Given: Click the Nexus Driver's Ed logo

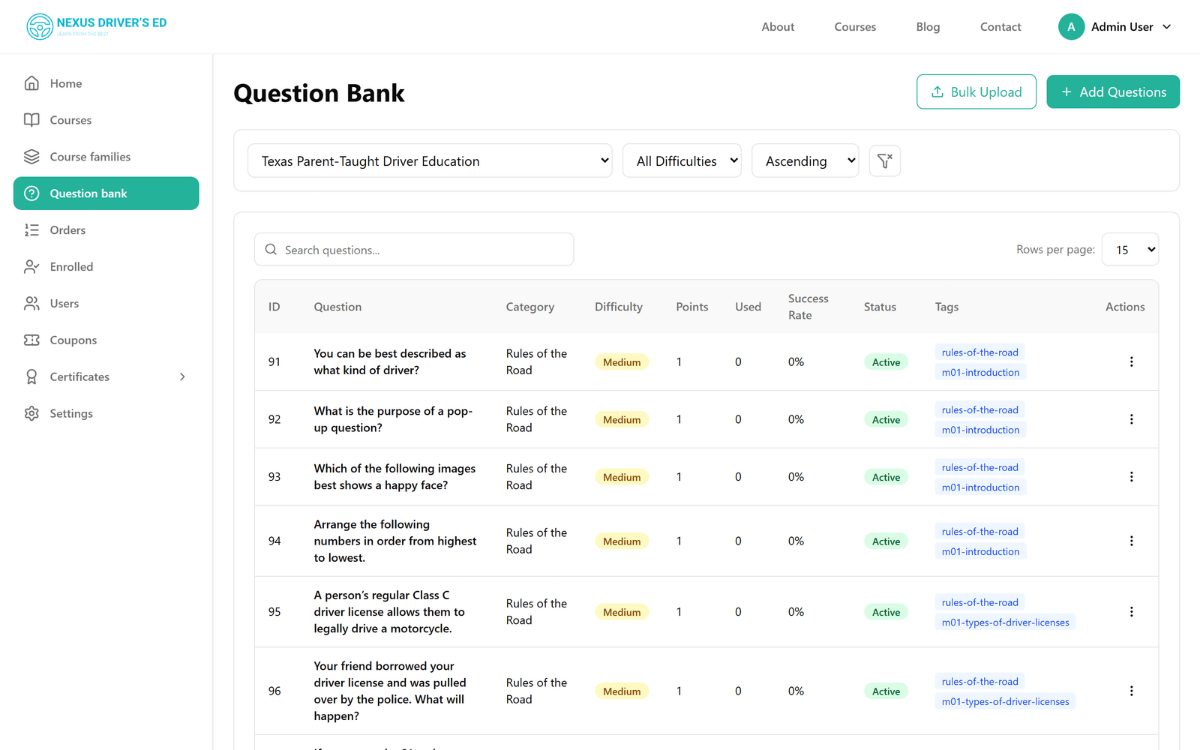Looking at the screenshot, I should [x=96, y=27].
